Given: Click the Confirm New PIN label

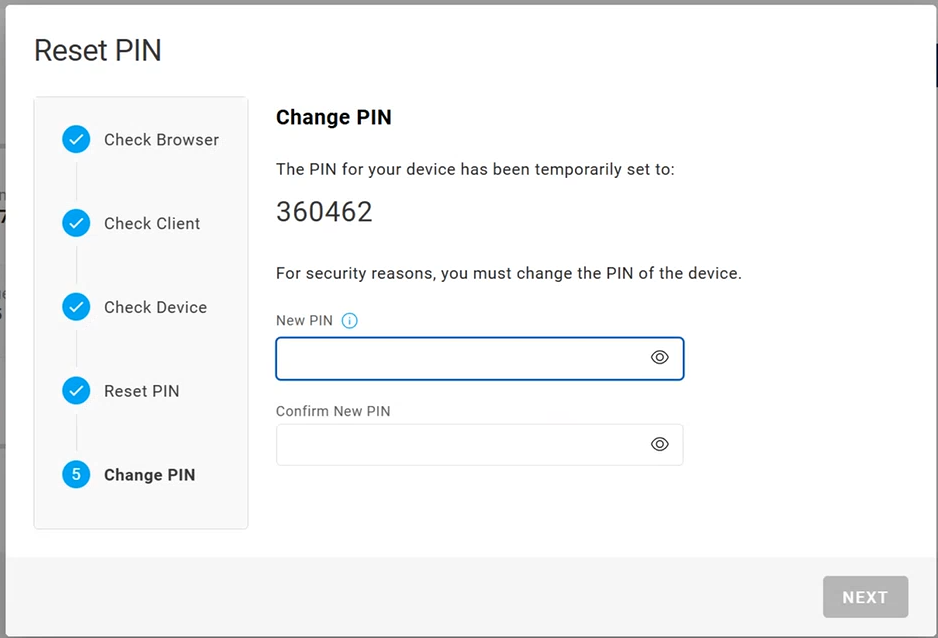Looking at the screenshot, I should tap(333, 411).
